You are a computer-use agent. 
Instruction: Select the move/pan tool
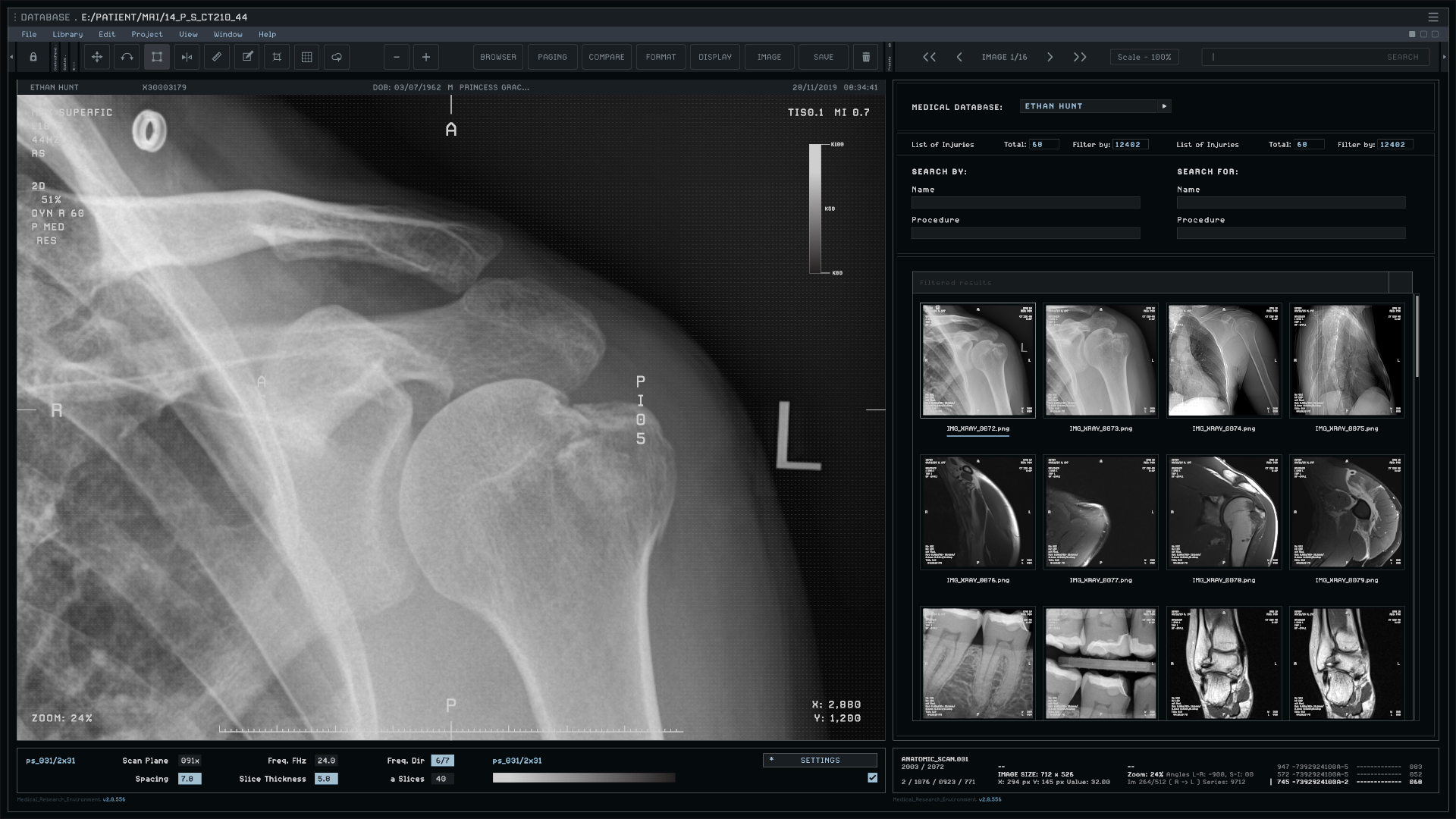point(97,57)
